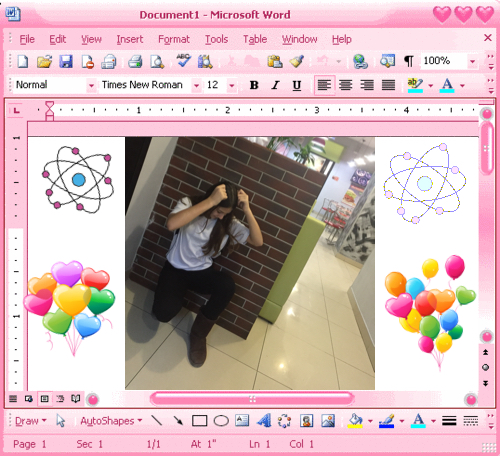Screen dimensions: 500x456
Task: Click the pink horizontal scrollbar
Action: tap(252, 399)
